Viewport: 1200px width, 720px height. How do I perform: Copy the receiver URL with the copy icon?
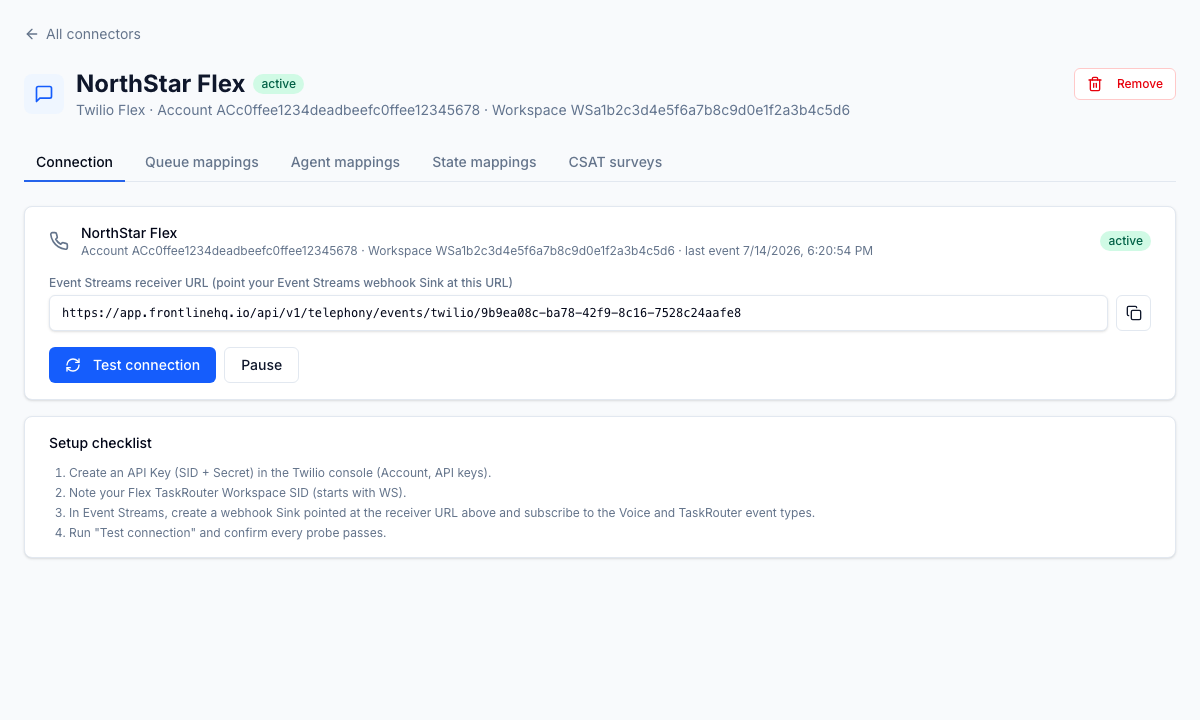pyautogui.click(x=1134, y=313)
